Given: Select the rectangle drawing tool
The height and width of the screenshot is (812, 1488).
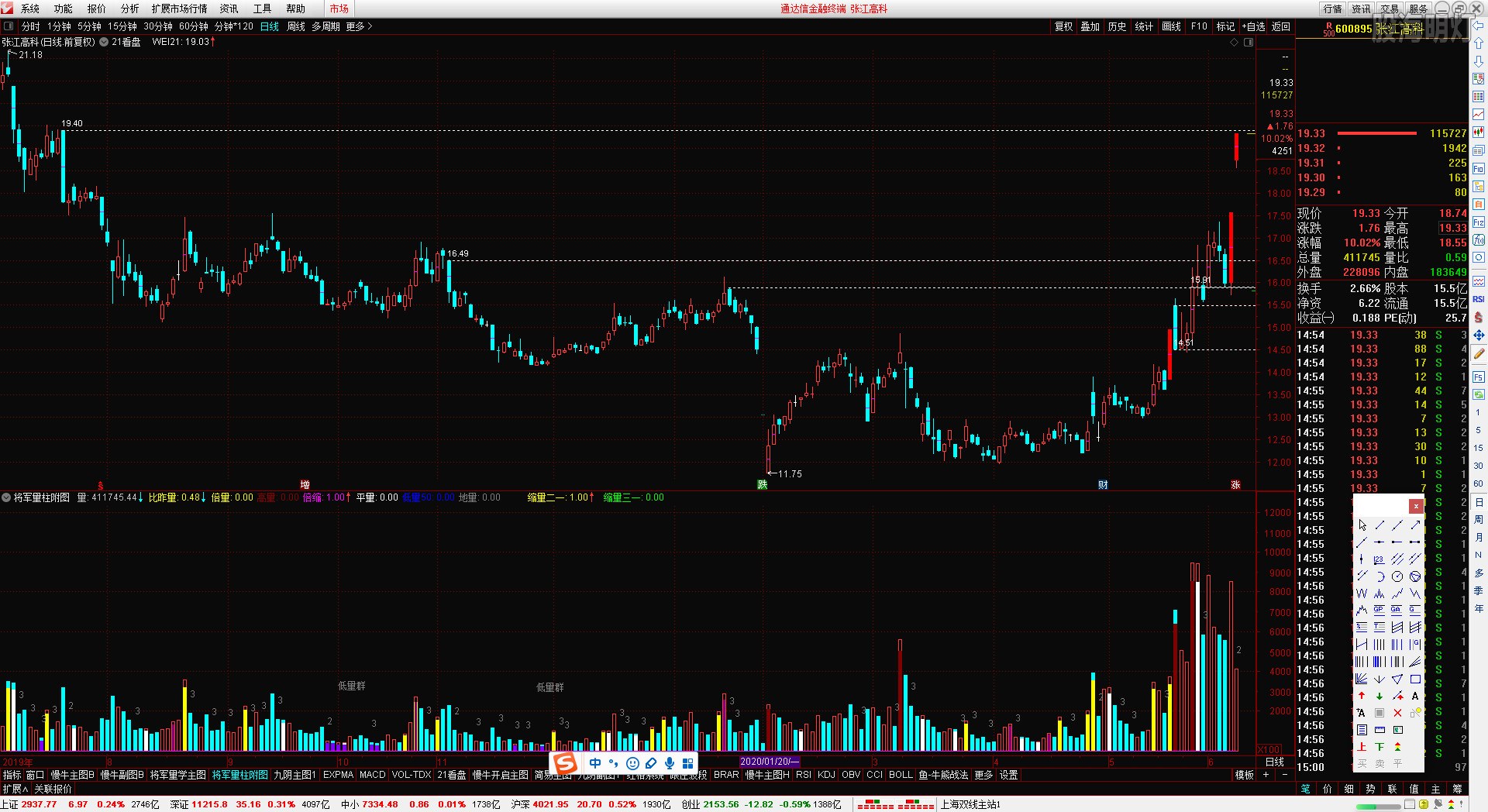Looking at the screenshot, I should coord(1415,679).
